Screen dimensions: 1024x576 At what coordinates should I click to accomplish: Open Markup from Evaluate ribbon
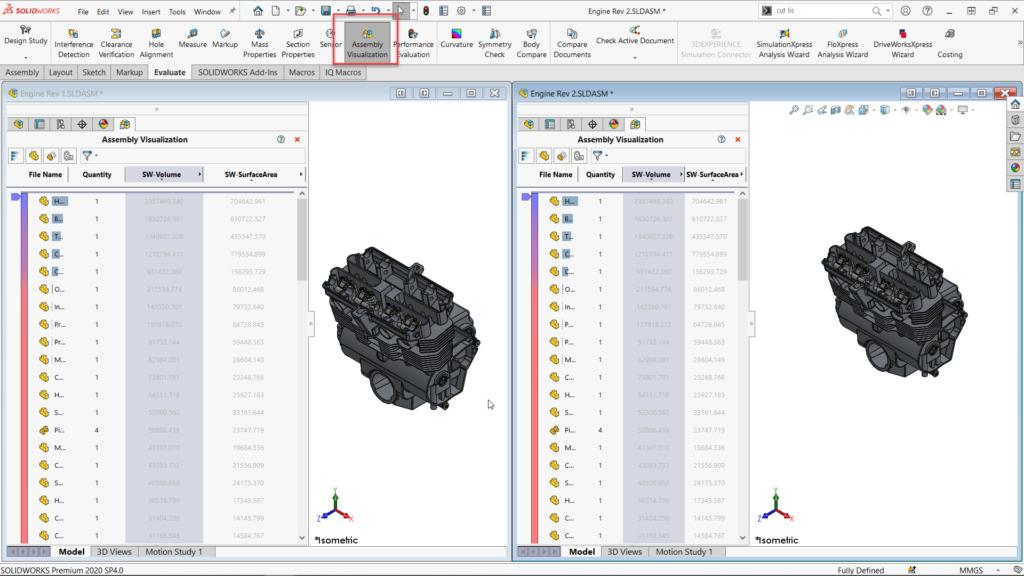(x=225, y=39)
